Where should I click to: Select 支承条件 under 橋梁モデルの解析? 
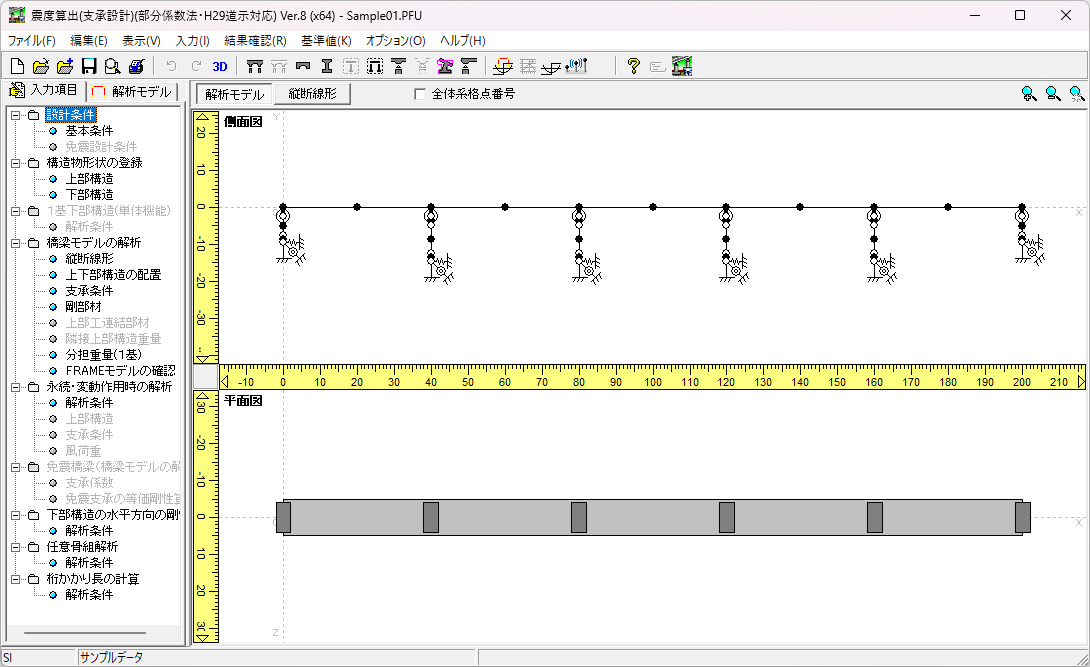[x=89, y=290]
